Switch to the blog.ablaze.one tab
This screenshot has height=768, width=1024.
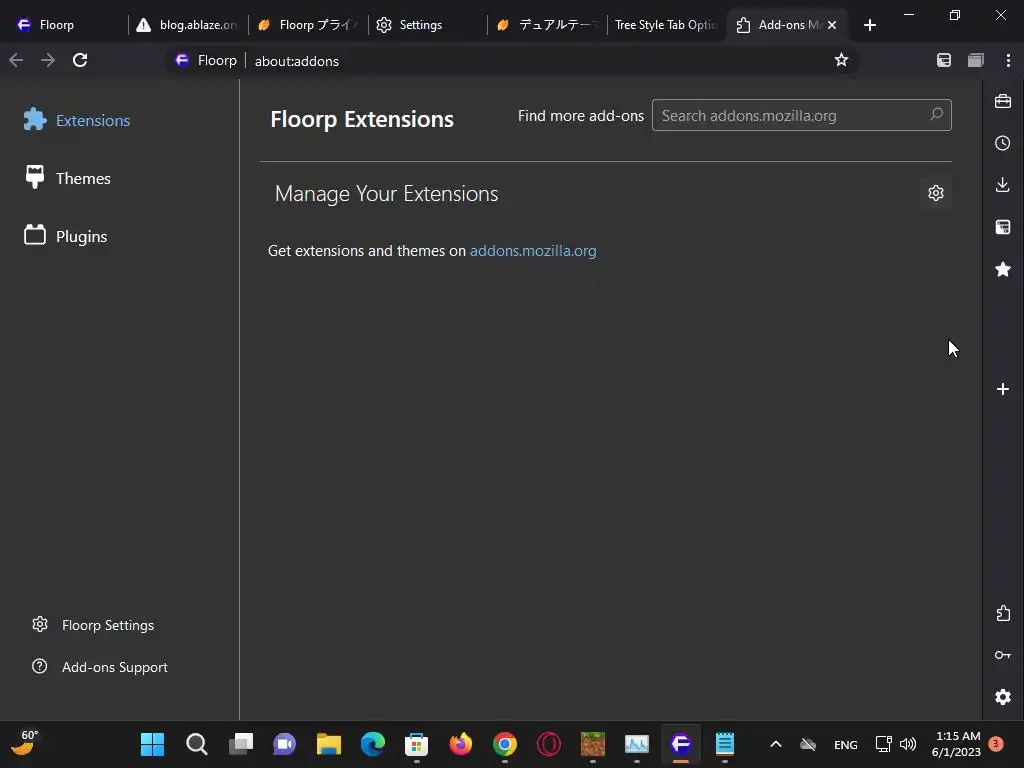click(187, 25)
